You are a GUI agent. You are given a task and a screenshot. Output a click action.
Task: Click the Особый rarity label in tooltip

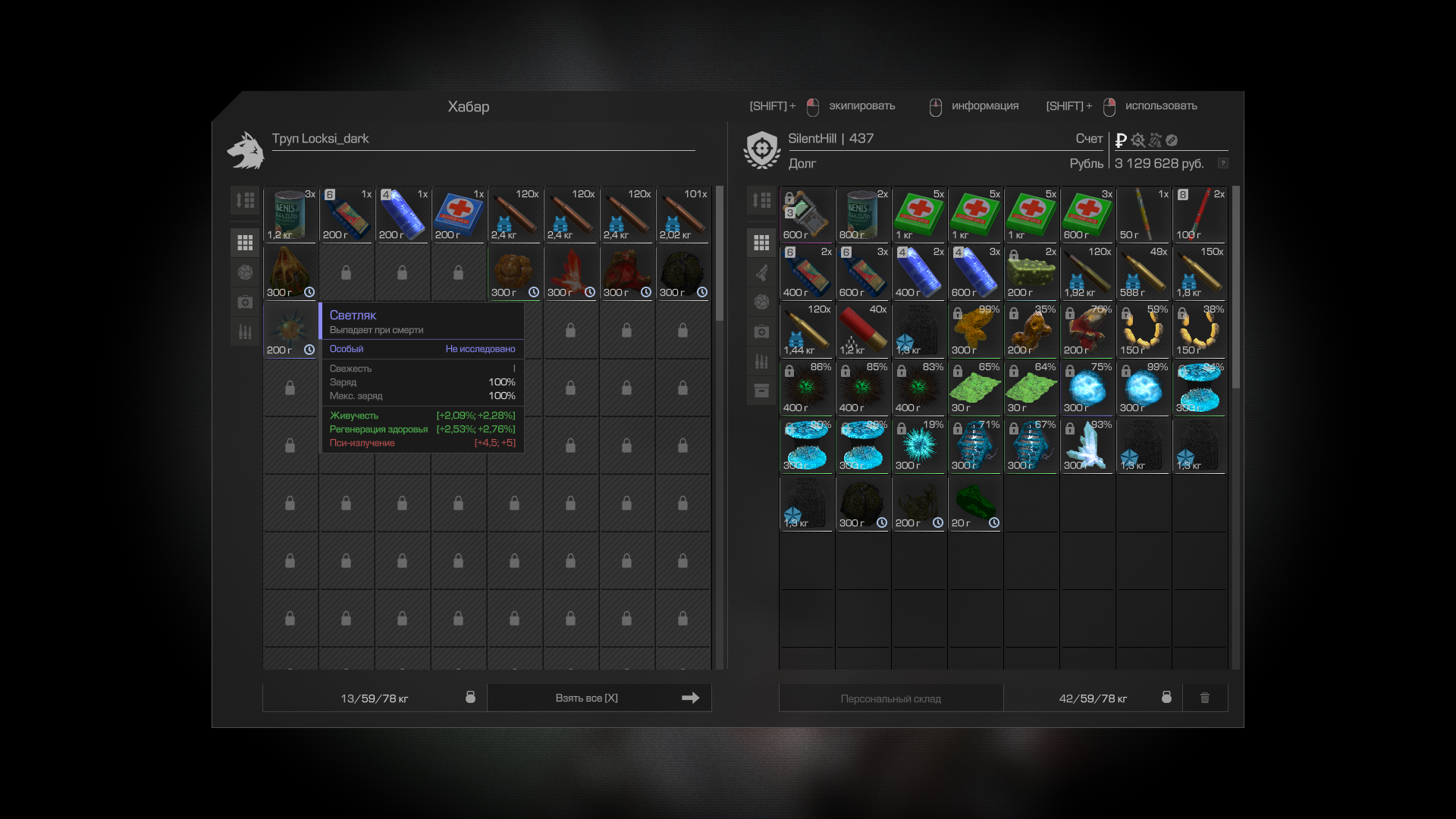tap(347, 349)
